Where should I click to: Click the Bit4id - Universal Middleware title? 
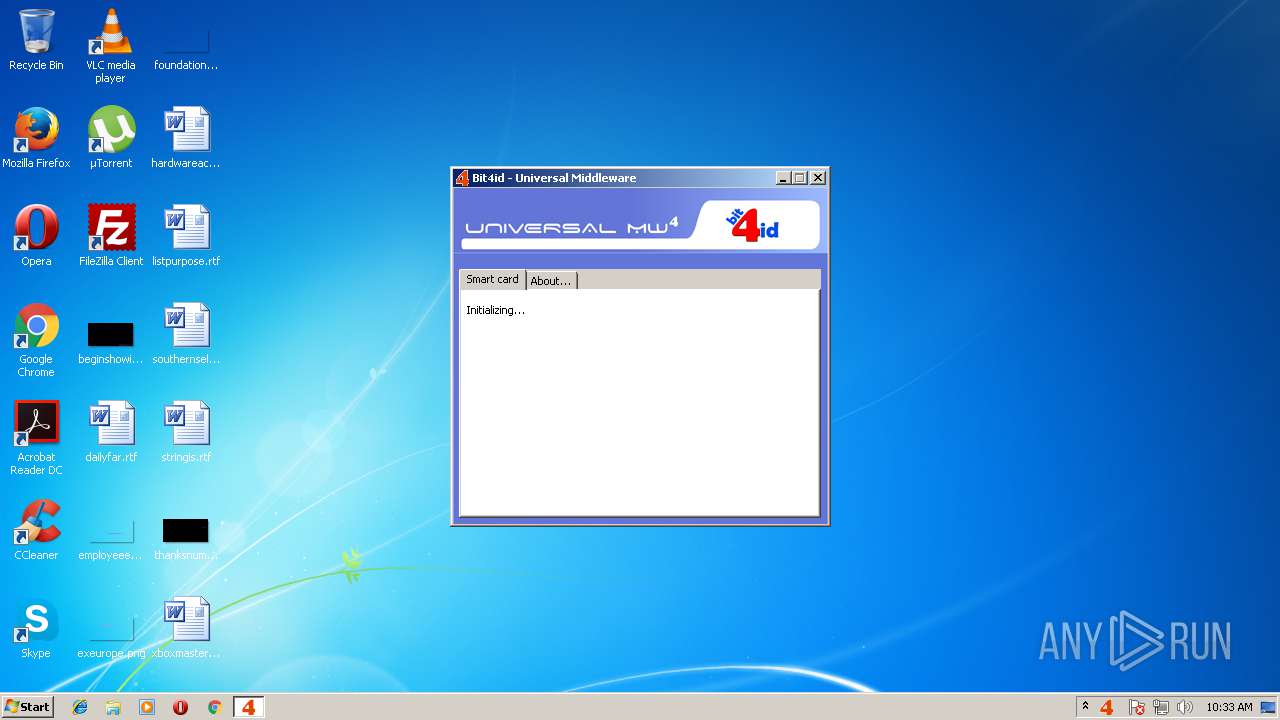point(554,178)
